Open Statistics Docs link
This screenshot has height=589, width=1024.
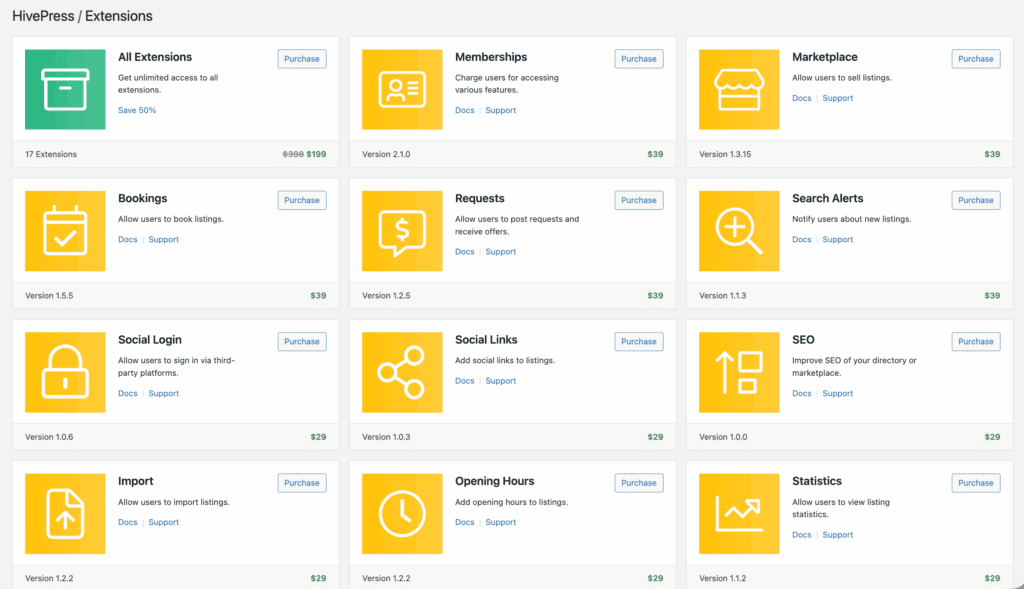[802, 535]
